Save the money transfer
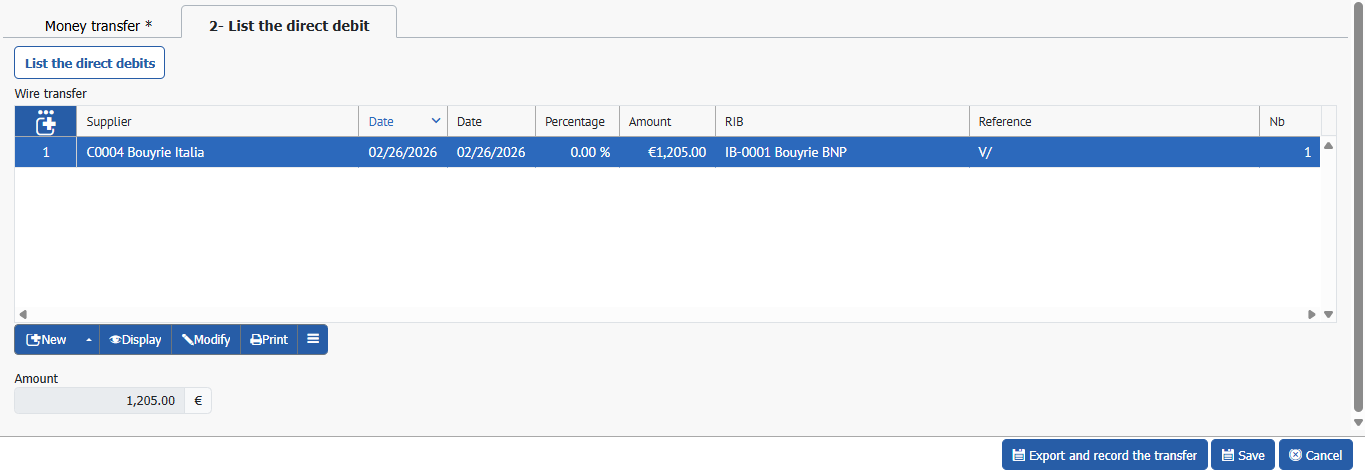 point(1242,455)
